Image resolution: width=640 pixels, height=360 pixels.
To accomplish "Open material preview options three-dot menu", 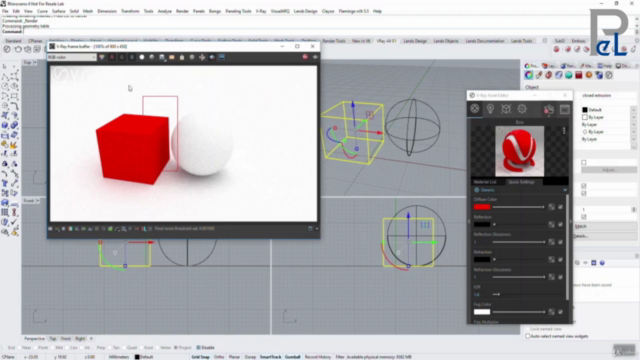I will (564, 131).
